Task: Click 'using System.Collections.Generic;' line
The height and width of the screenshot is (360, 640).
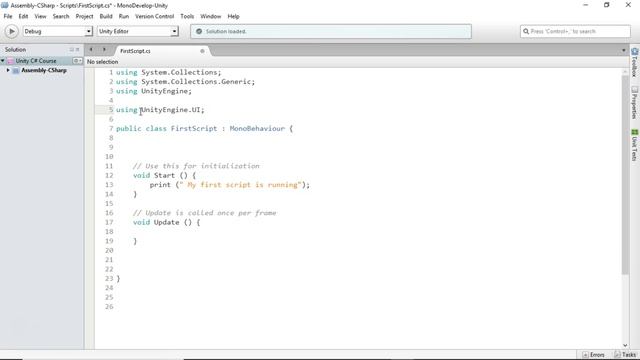Action: [185, 82]
